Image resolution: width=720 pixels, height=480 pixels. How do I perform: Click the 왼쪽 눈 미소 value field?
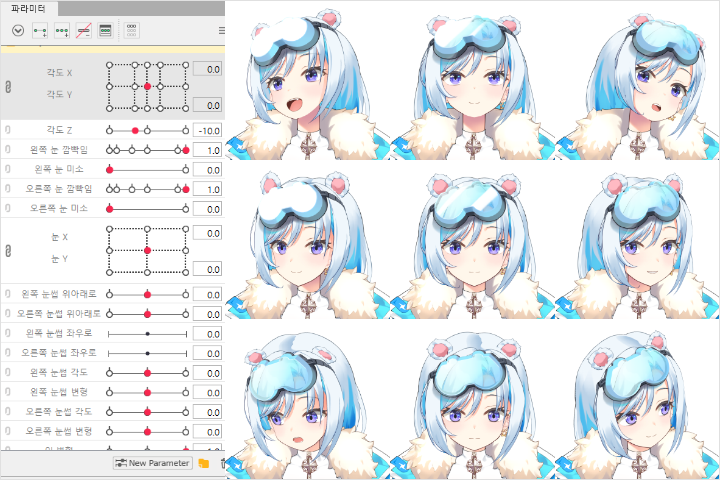208,170
